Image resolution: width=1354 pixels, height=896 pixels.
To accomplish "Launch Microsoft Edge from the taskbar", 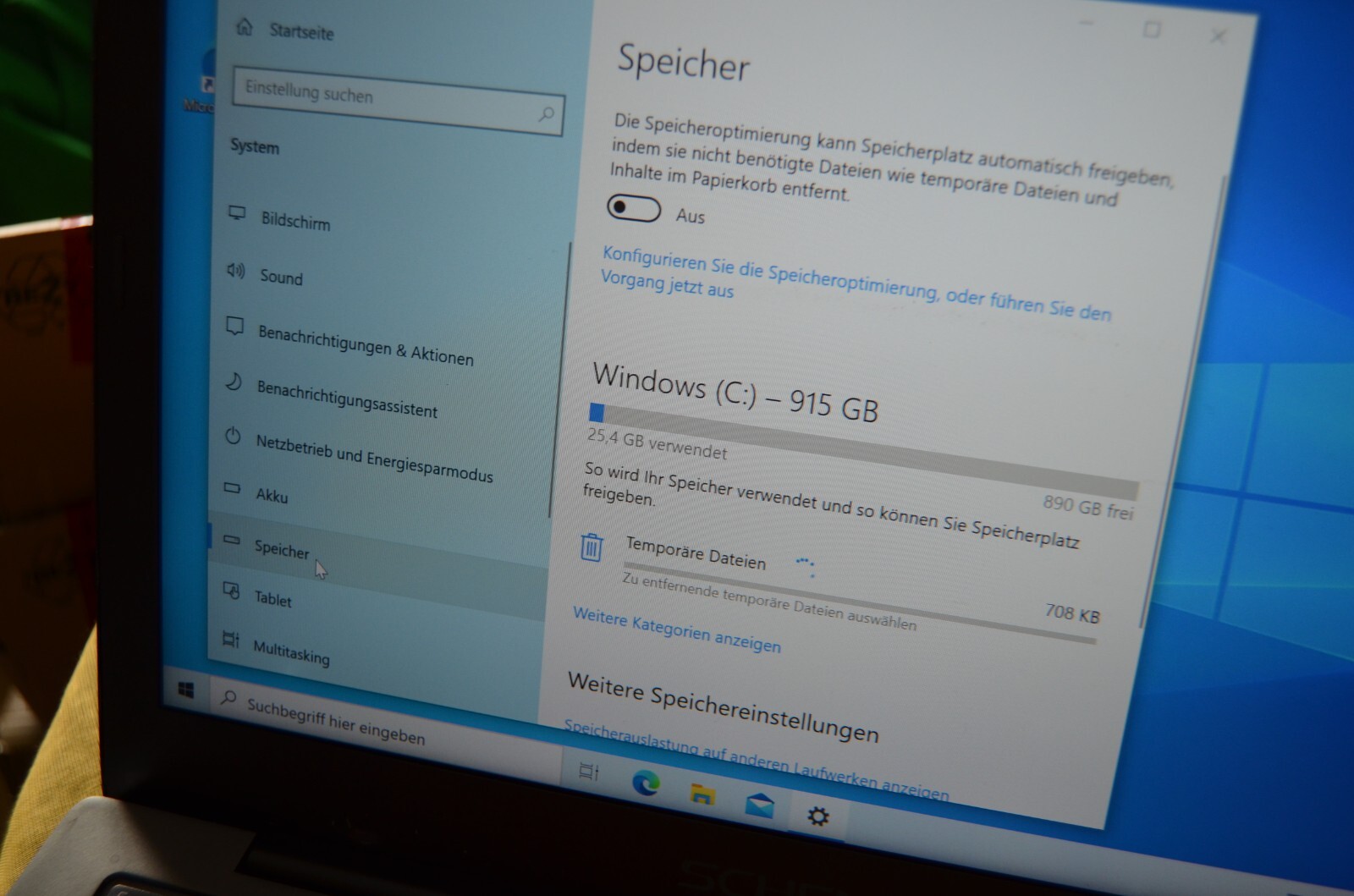I will 646,783.
